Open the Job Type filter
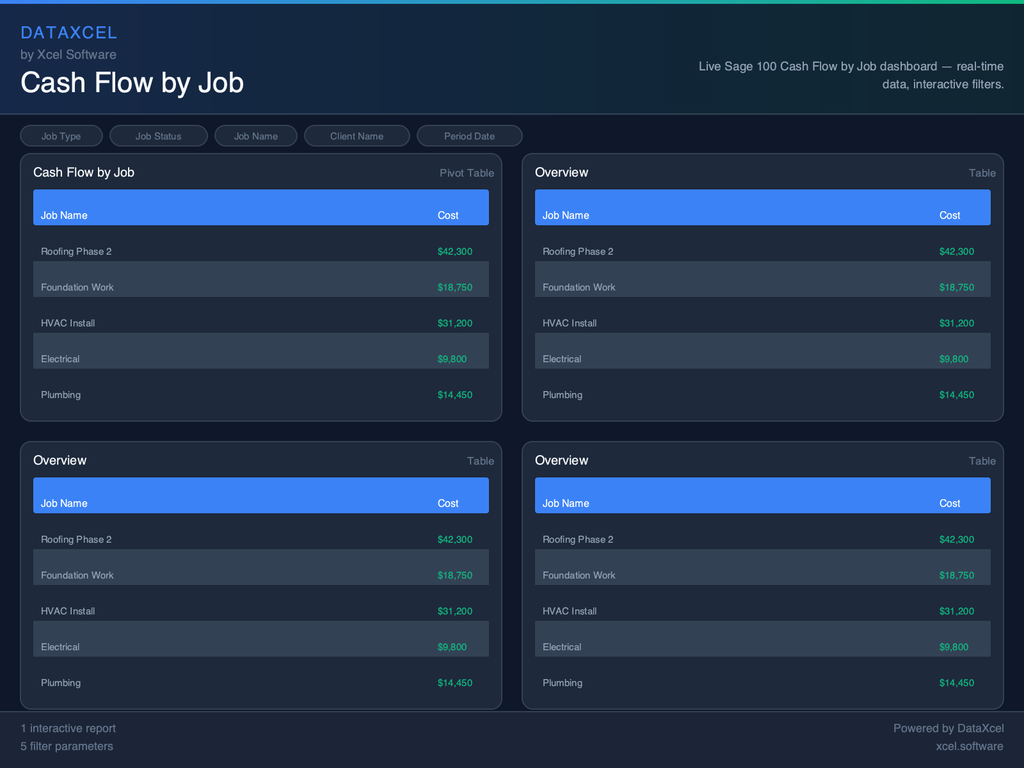 [61, 136]
